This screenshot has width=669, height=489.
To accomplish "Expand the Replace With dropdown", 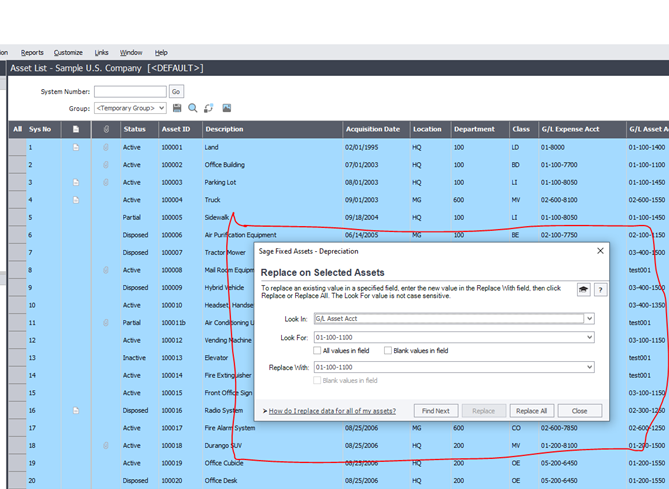I will (x=589, y=367).
